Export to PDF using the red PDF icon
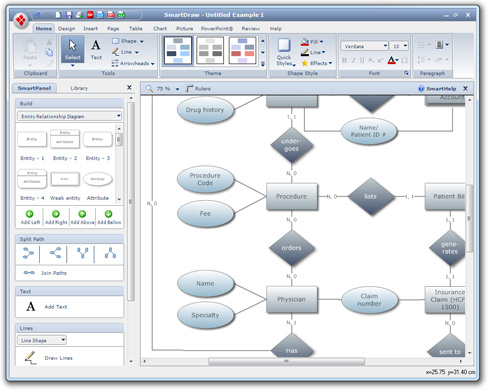Image resolution: width=490 pixels, height=391 pixels. click(90, 15)
